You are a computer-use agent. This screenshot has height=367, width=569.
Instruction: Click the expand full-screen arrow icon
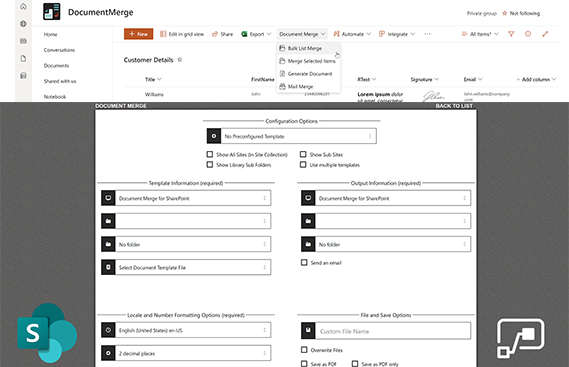[545, 34]
